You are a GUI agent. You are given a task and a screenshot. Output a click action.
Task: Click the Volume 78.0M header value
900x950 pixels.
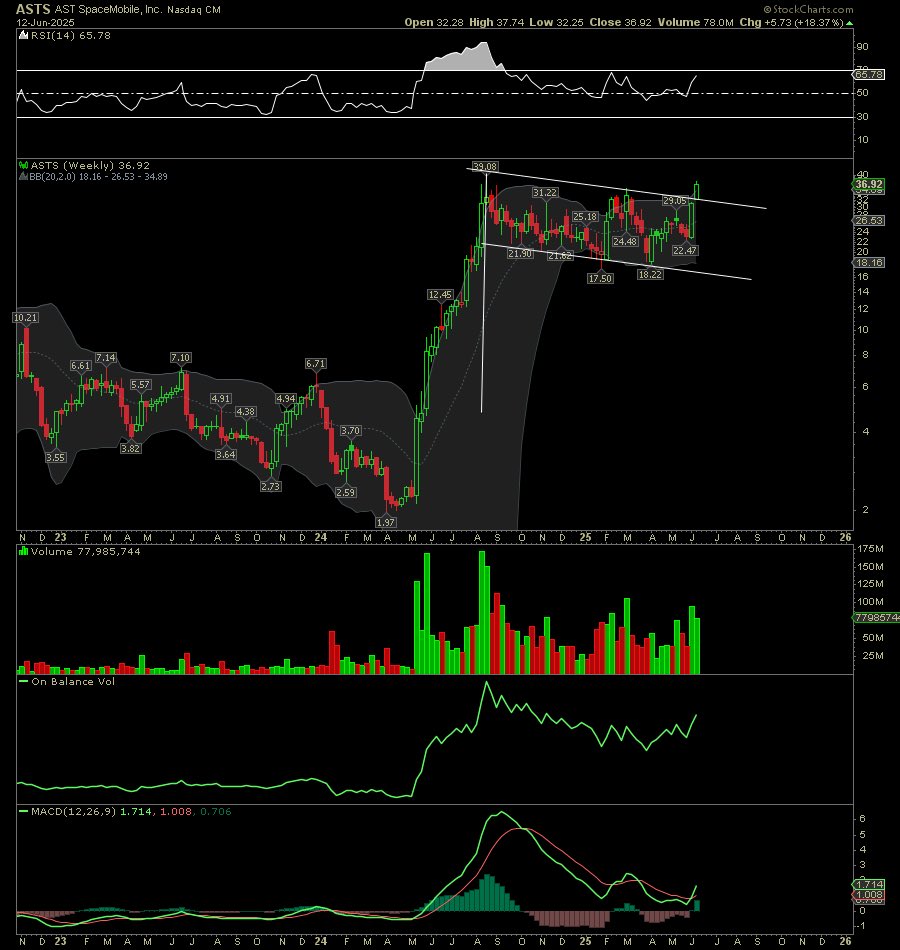pyautogui.click(x=695, y=22)
